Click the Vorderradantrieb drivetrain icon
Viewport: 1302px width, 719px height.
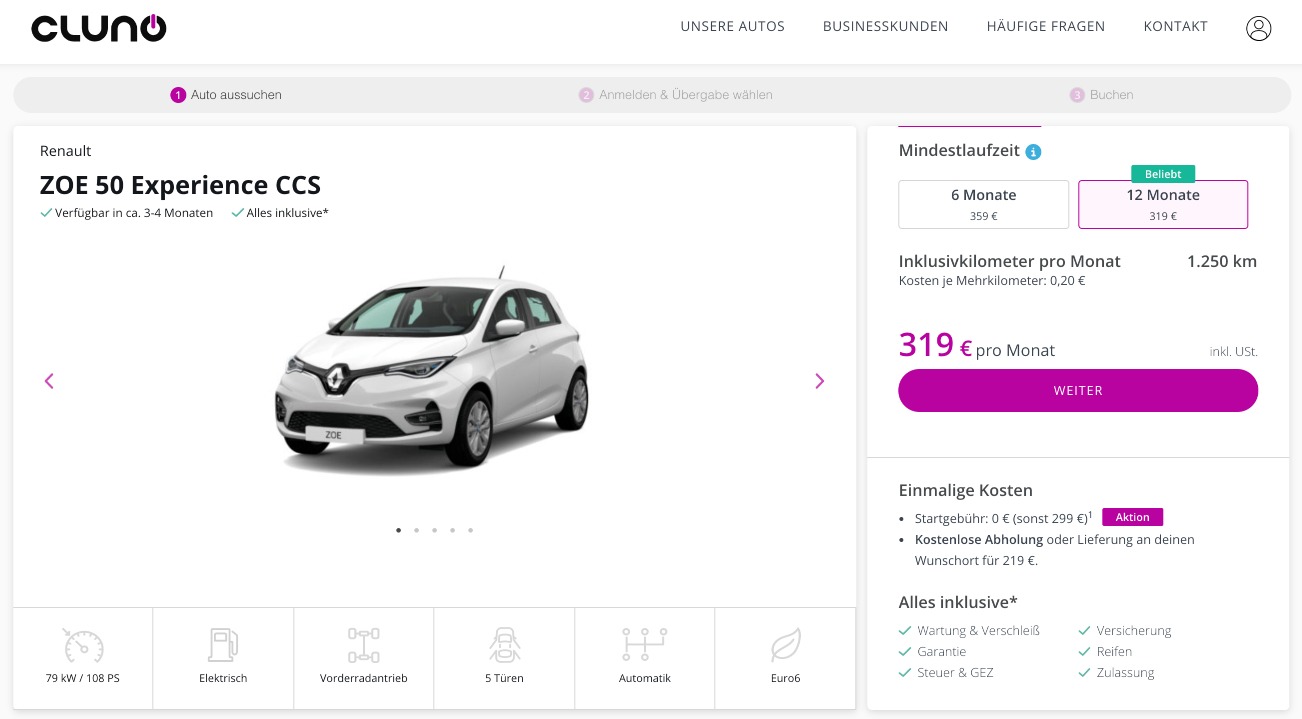click(x=364, y=645)
